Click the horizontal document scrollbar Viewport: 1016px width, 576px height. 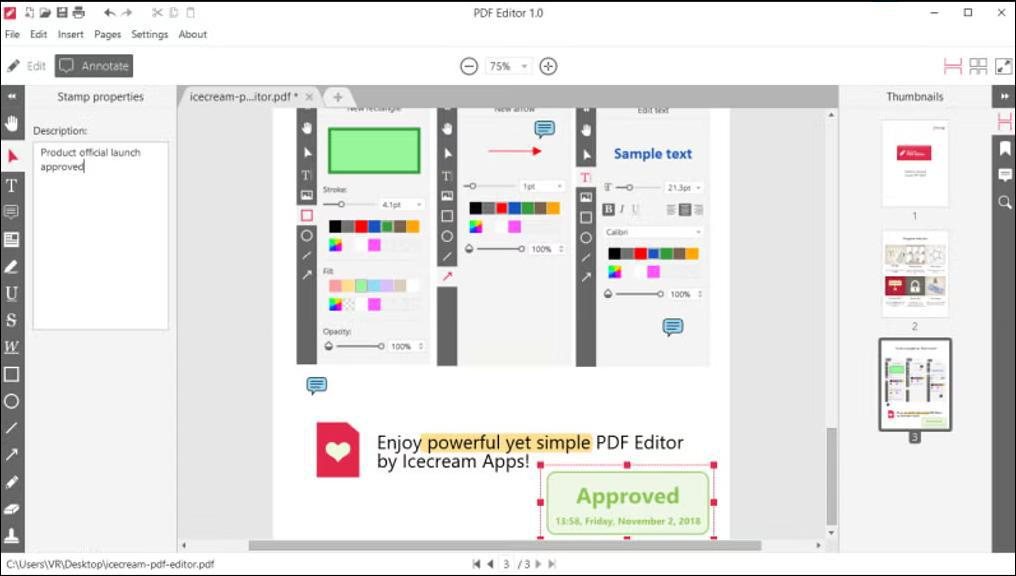(x=505, y=546)
